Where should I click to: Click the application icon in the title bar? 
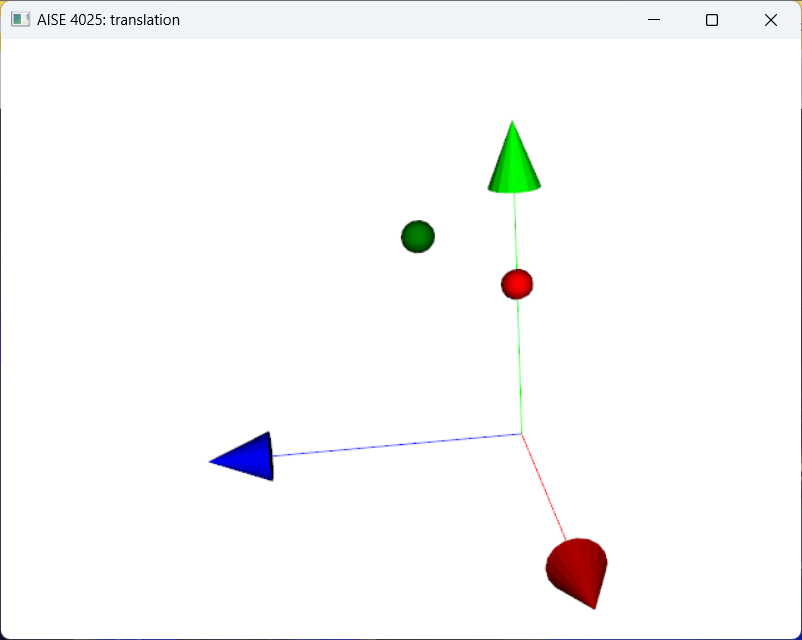(x=20, y=20)
